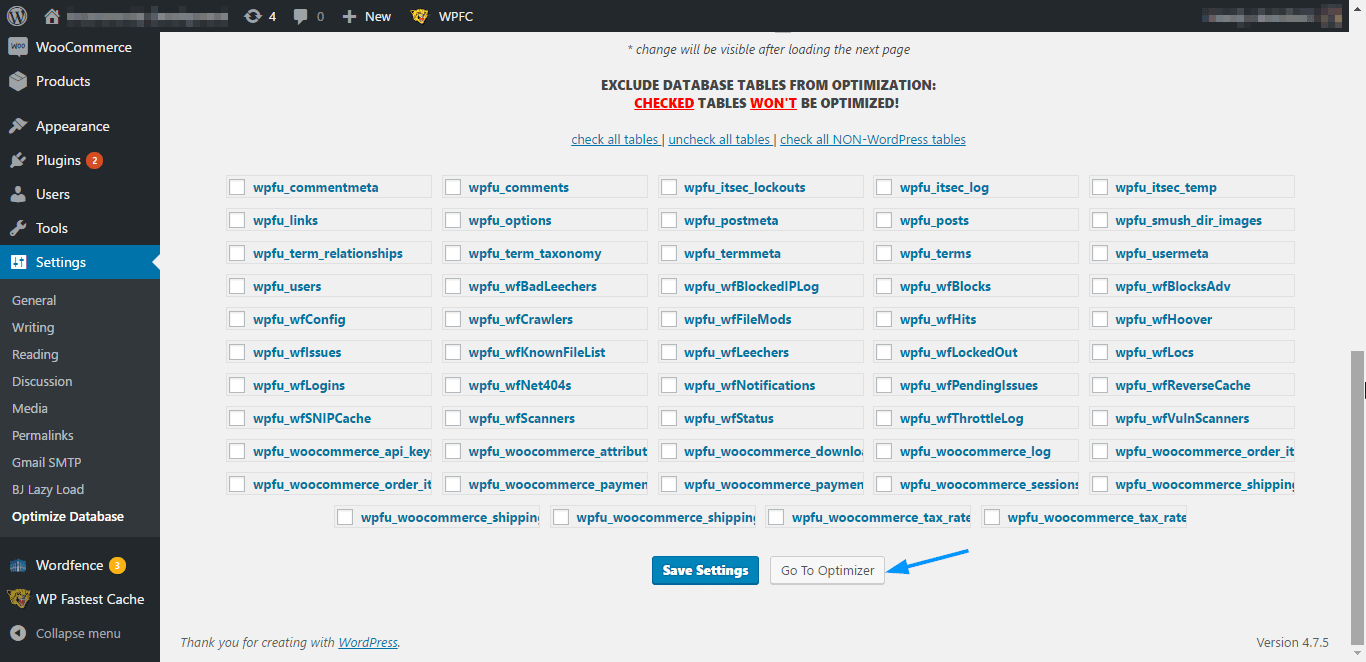Image resolution: width=1366 pixels, height=662 pixels.
Task: Check the wpfu_wfVulnScanners table checkbox
Action: point(1100,418)
